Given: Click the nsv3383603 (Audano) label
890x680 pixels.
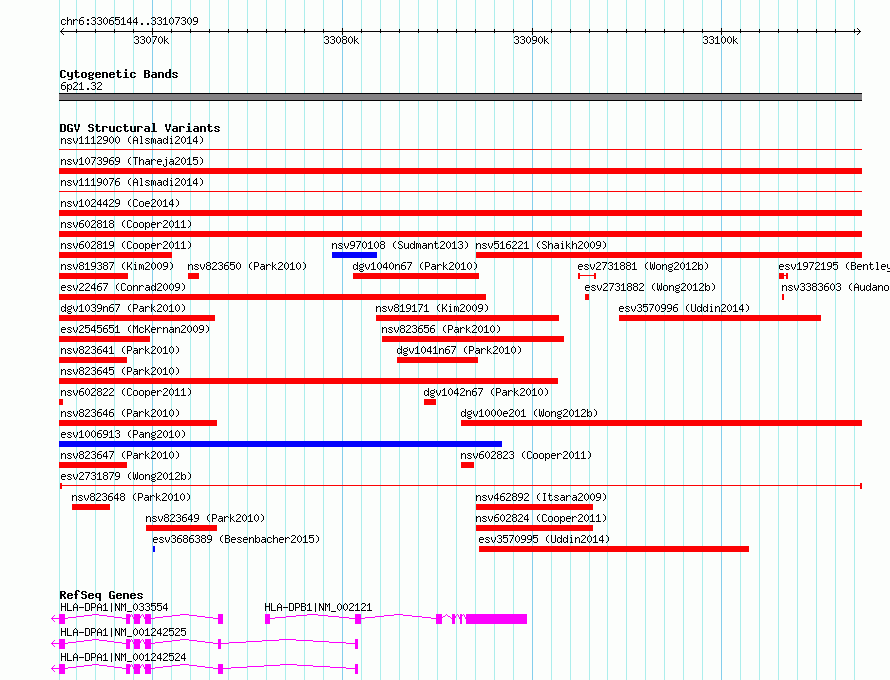Looking at the screenshot, I should [836, 287].
